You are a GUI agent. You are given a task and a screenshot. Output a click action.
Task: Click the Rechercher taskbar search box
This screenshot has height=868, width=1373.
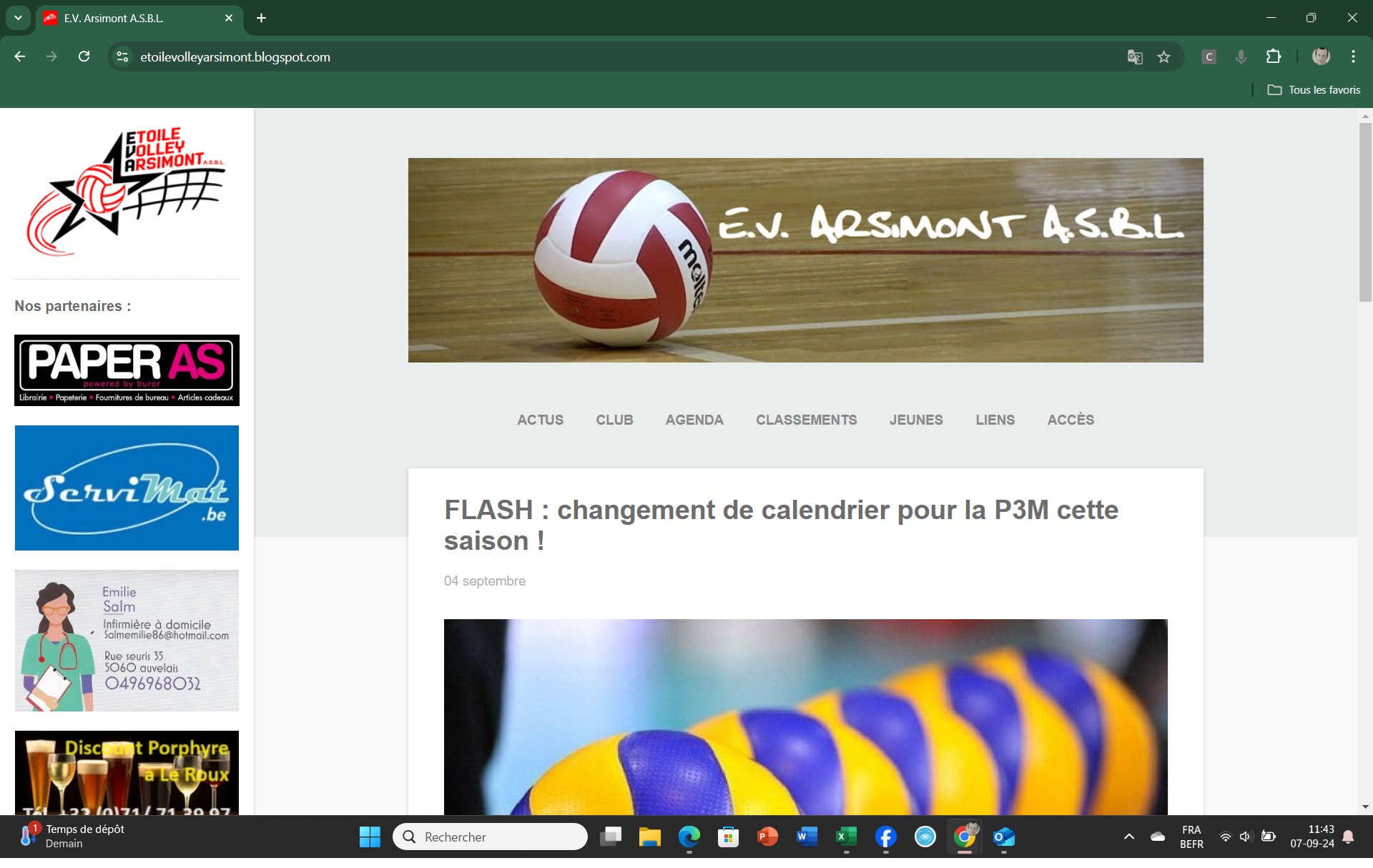pyautogui.click(x=490, y=837)
